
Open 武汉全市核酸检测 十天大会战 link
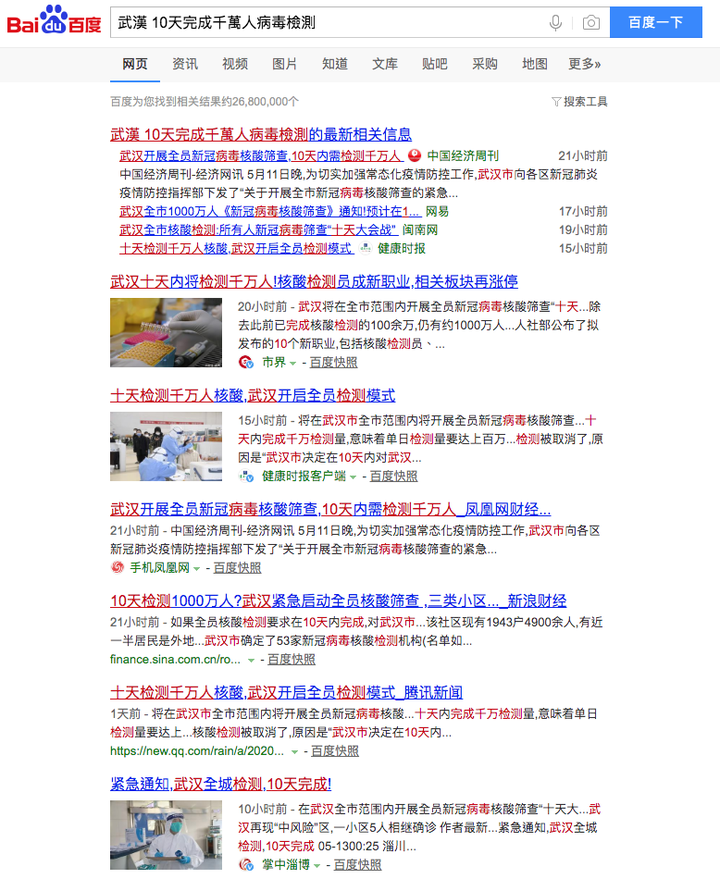tap(258, 230)
